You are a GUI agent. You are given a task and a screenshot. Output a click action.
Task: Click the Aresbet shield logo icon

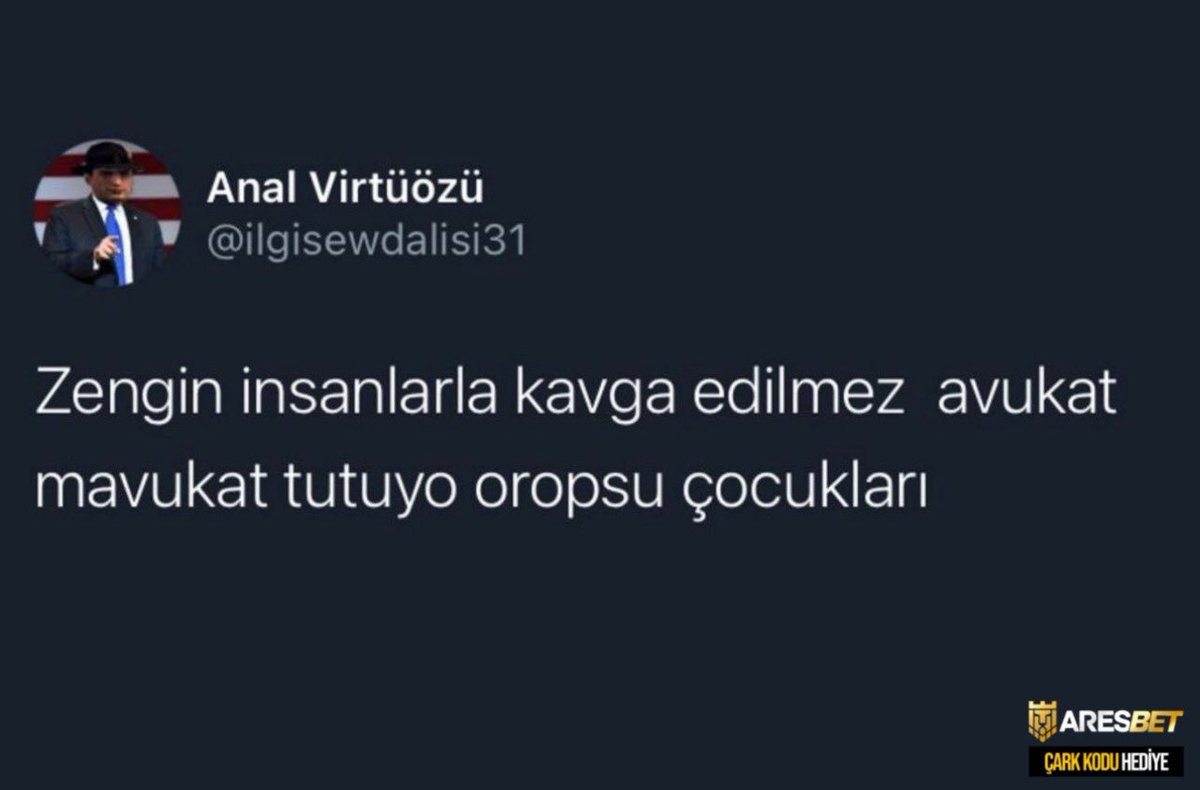point(1043,721)
